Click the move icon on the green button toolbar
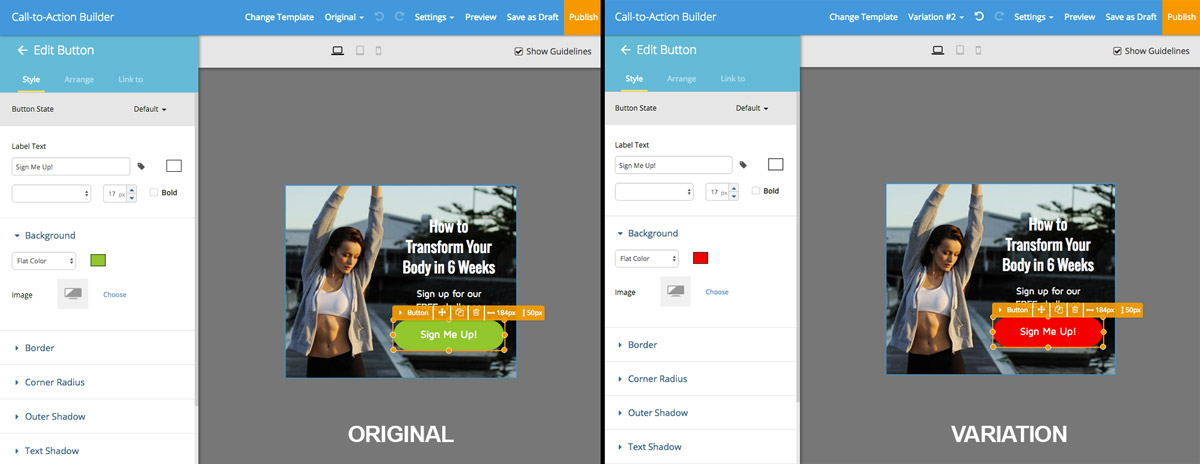The width and height of the screenshot is (1200, 464). point(442,313)
